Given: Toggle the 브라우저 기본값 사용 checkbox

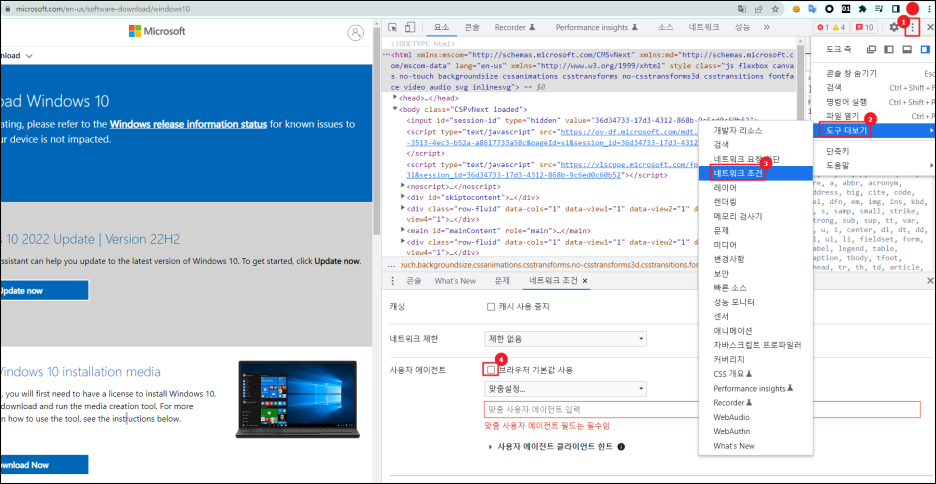Looking at the screenshot, I should click(491, 370).
